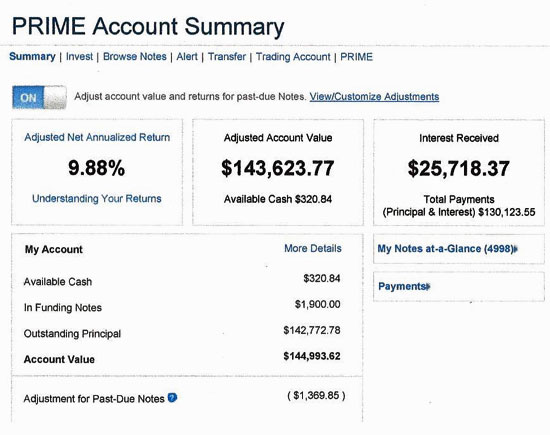Click the help icon beside Adjustment for Past-Due Notes
Screen dimensions: 550x435
pyautogui.click(x=172, y=398)
